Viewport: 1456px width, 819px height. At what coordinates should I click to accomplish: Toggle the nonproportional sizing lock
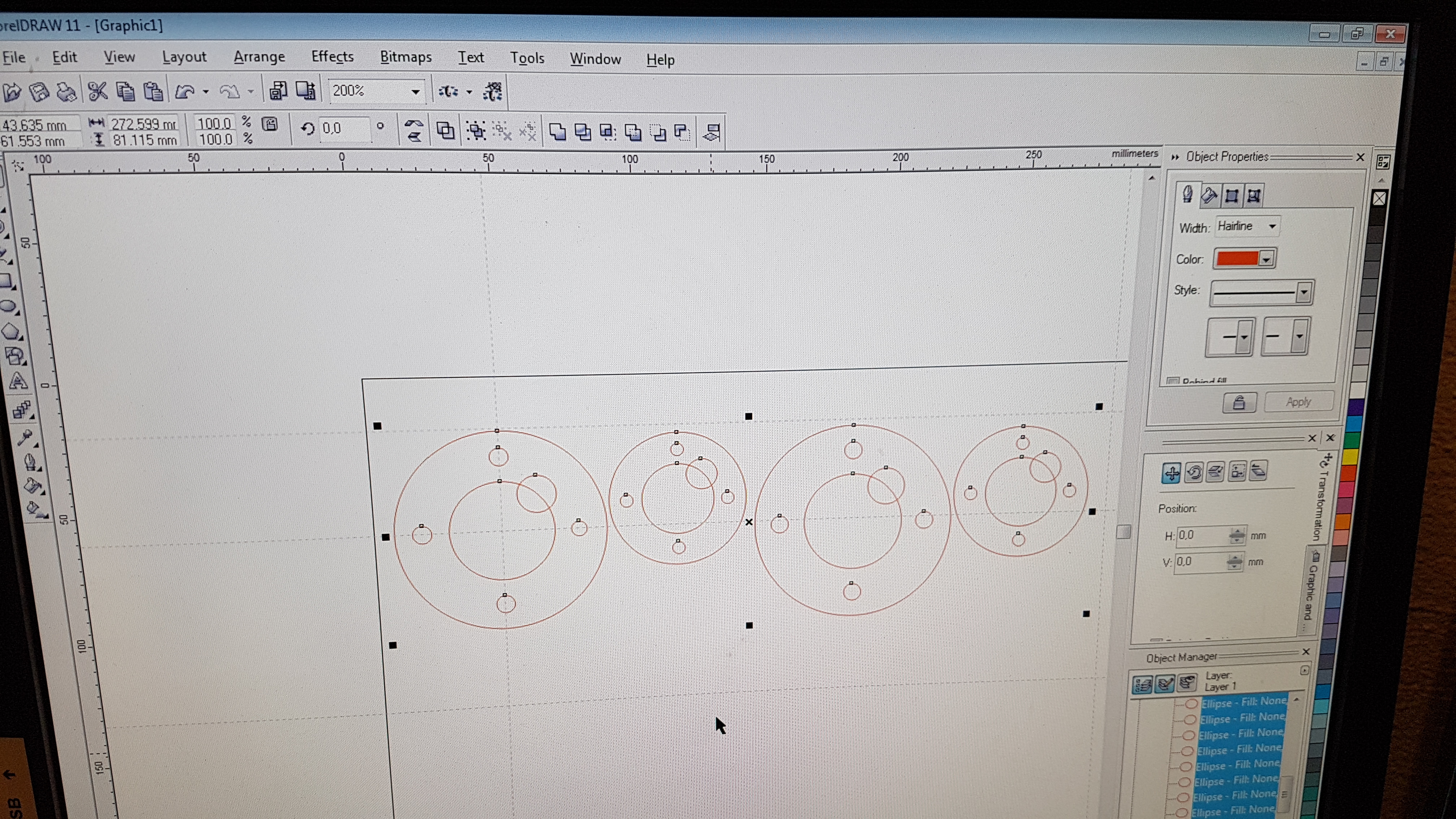coord(270,124)
